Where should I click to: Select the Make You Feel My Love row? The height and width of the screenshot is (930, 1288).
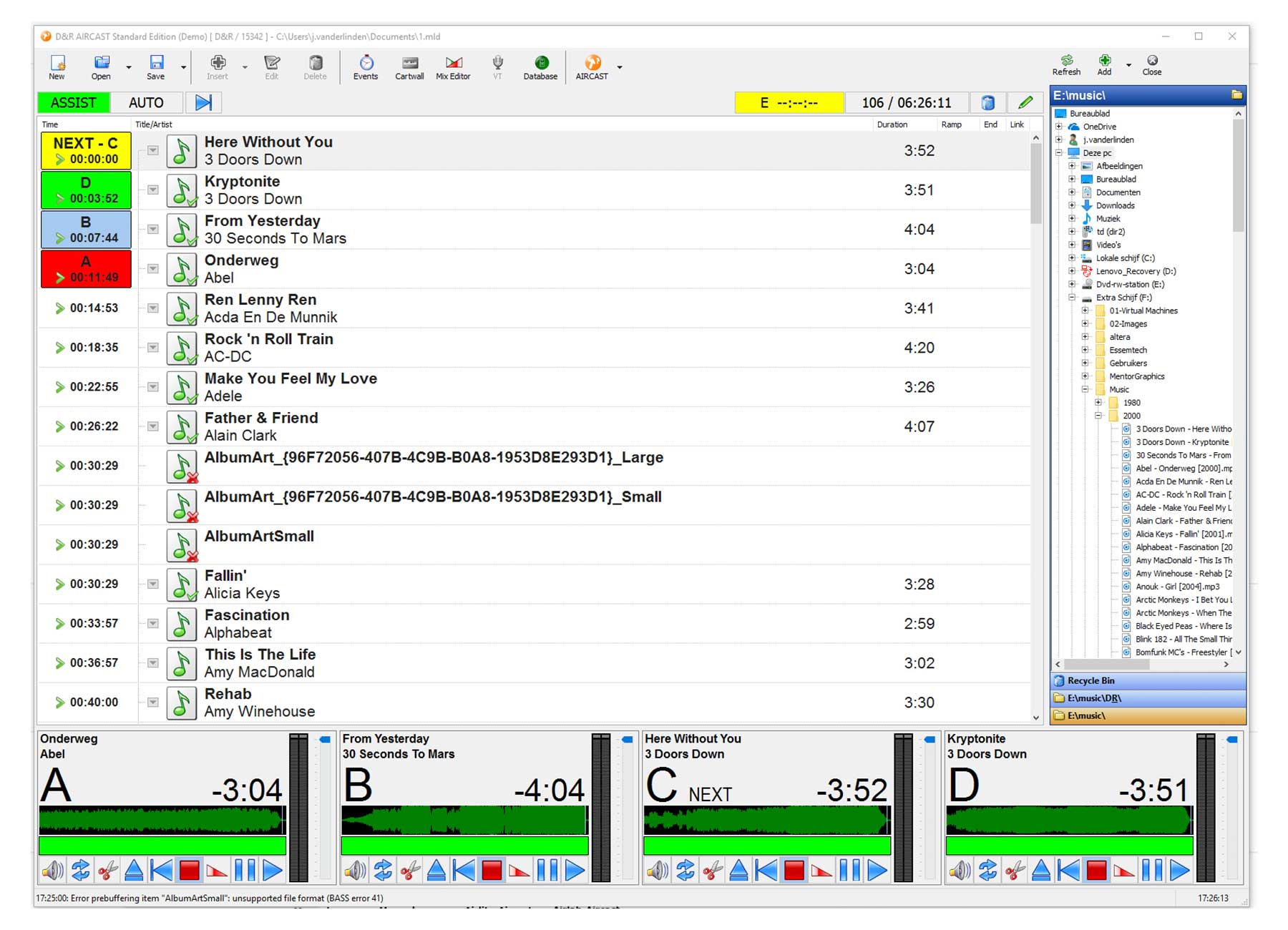[533, 387]
